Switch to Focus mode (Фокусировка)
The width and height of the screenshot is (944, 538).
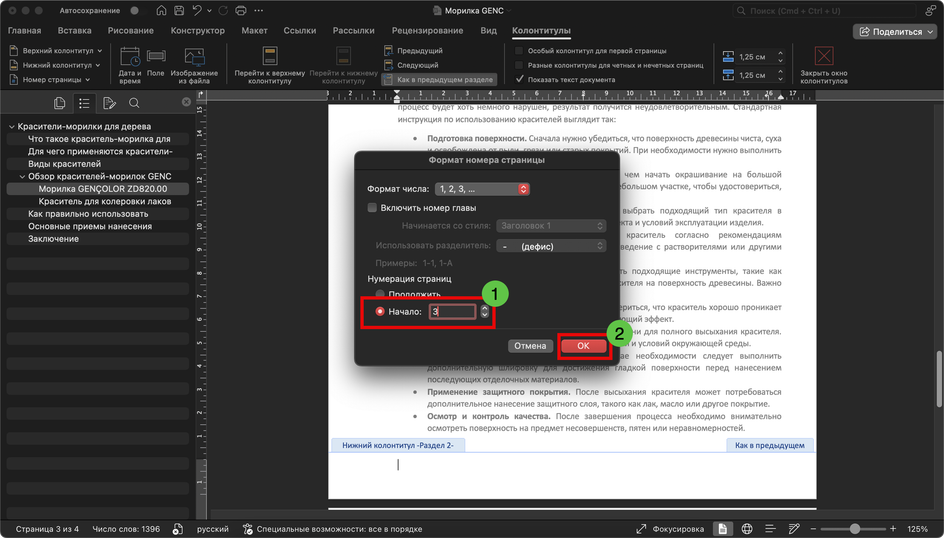[x=671, y=529]
